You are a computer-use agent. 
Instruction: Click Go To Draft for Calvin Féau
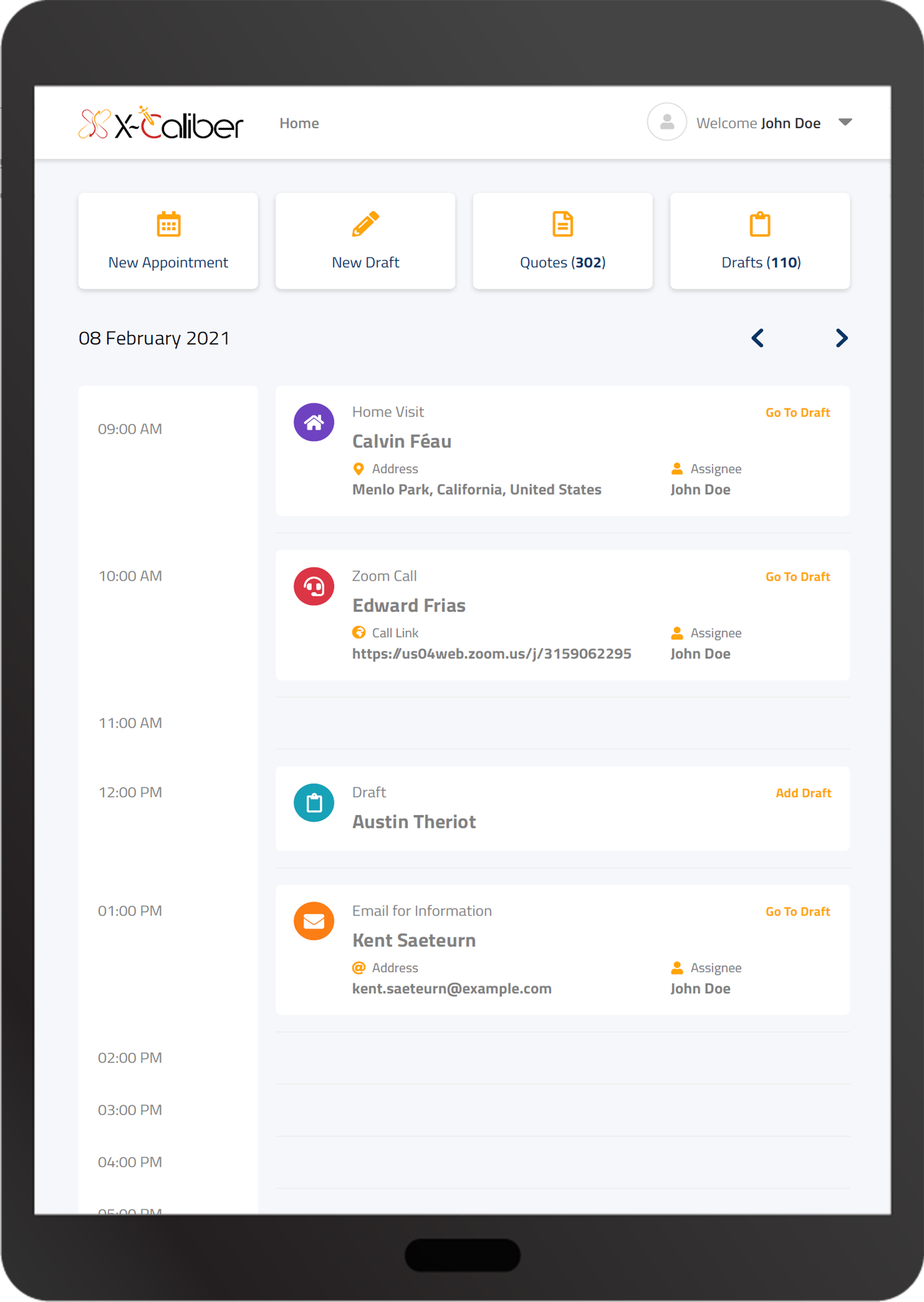click(797, 412)
